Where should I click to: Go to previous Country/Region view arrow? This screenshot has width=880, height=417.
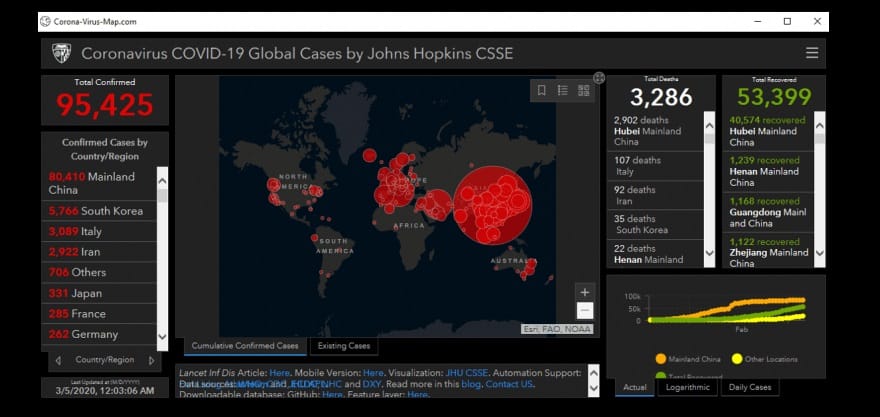58,360
